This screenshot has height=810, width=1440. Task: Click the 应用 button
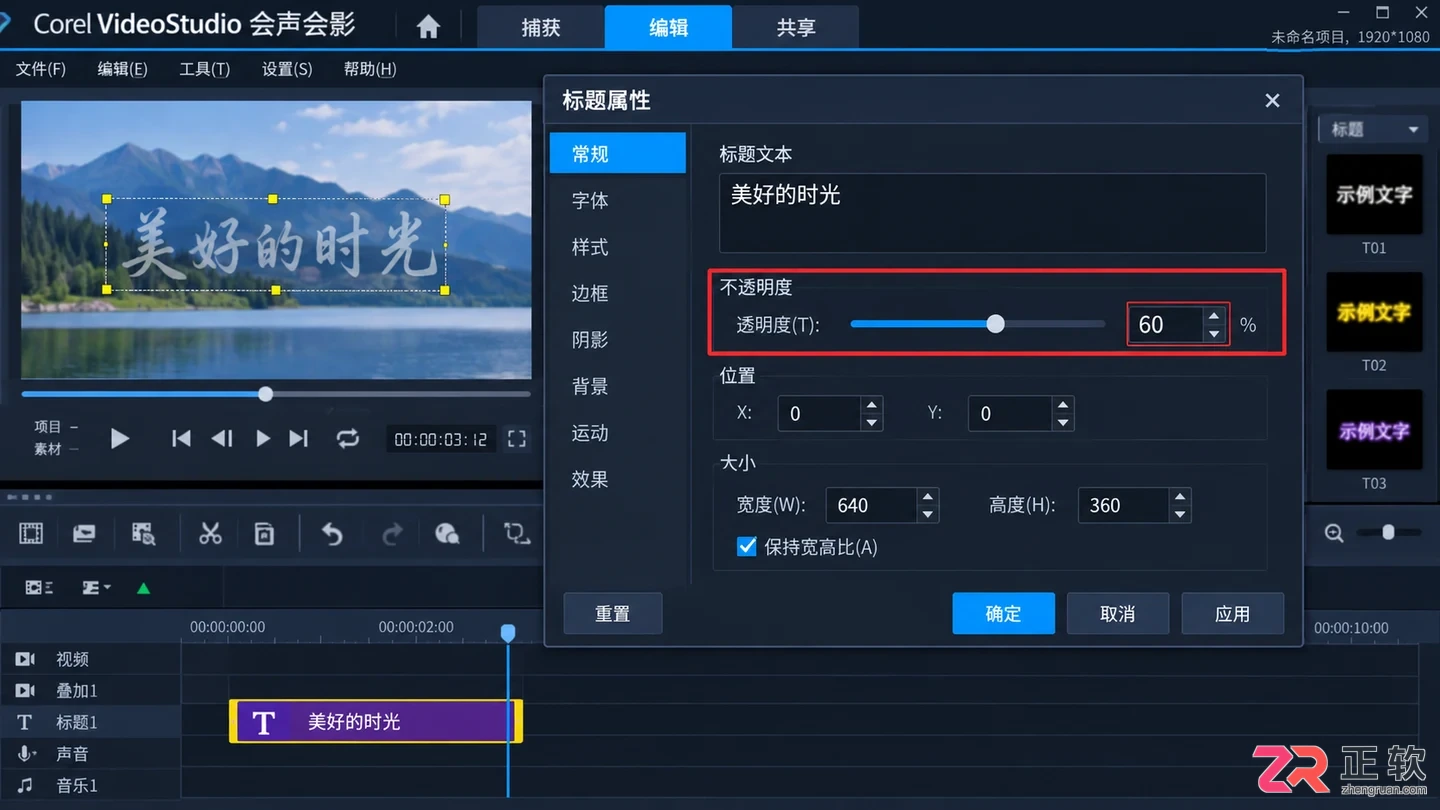(x=1232, y=613)
